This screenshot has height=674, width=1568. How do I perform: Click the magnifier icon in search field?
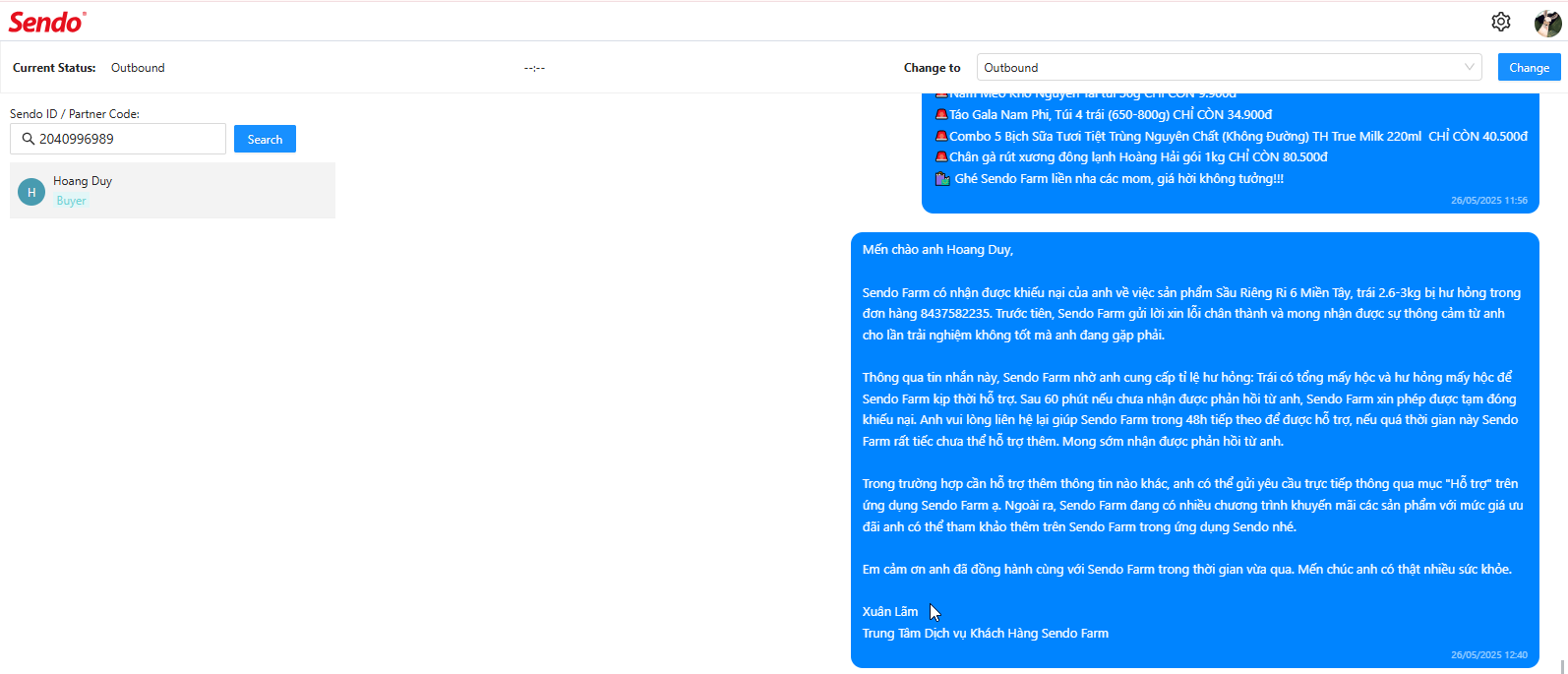pos(29,139)
